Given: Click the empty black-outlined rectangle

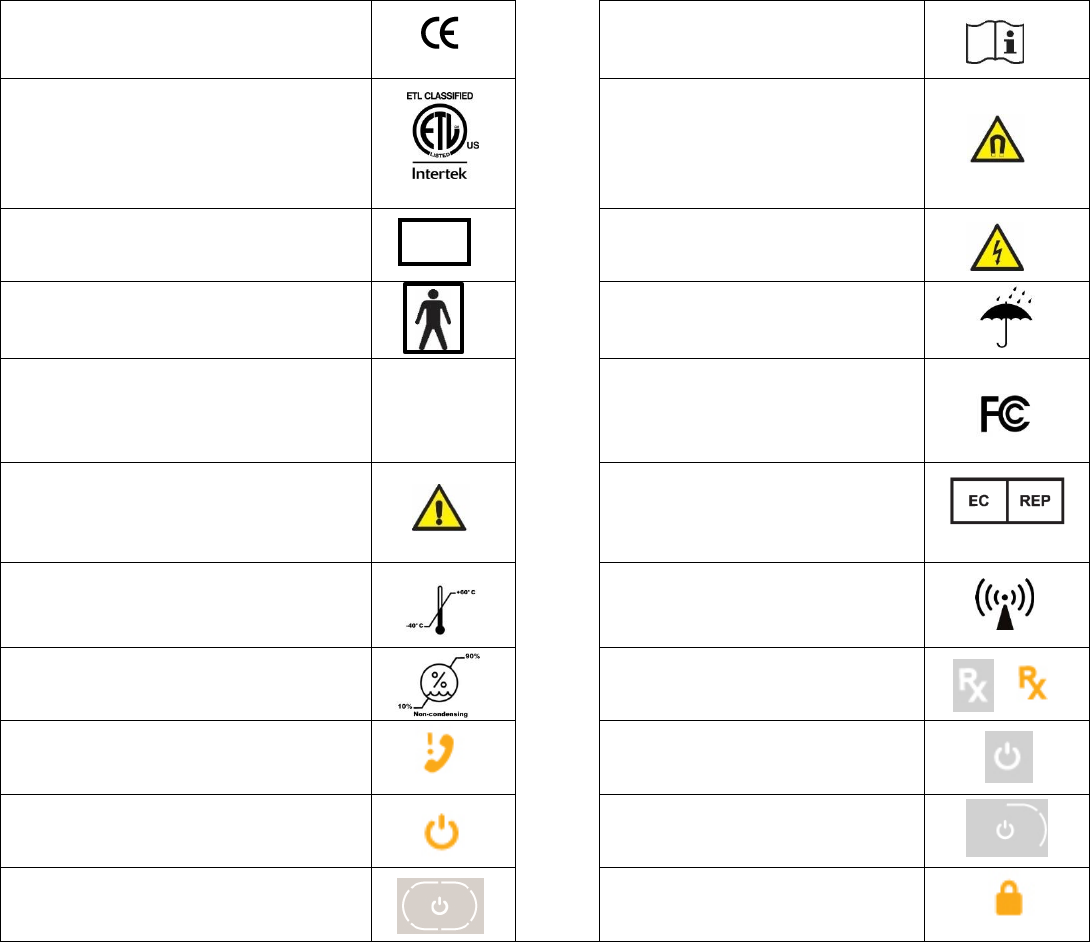Looking at the screenshot, I should 433,242.
